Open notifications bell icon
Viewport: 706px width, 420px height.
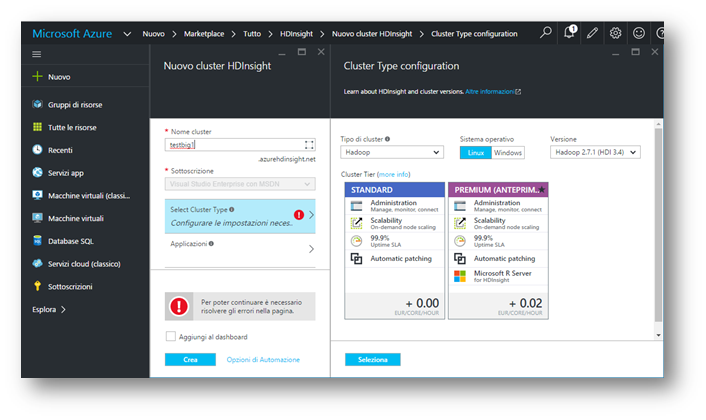coord(570,32)
